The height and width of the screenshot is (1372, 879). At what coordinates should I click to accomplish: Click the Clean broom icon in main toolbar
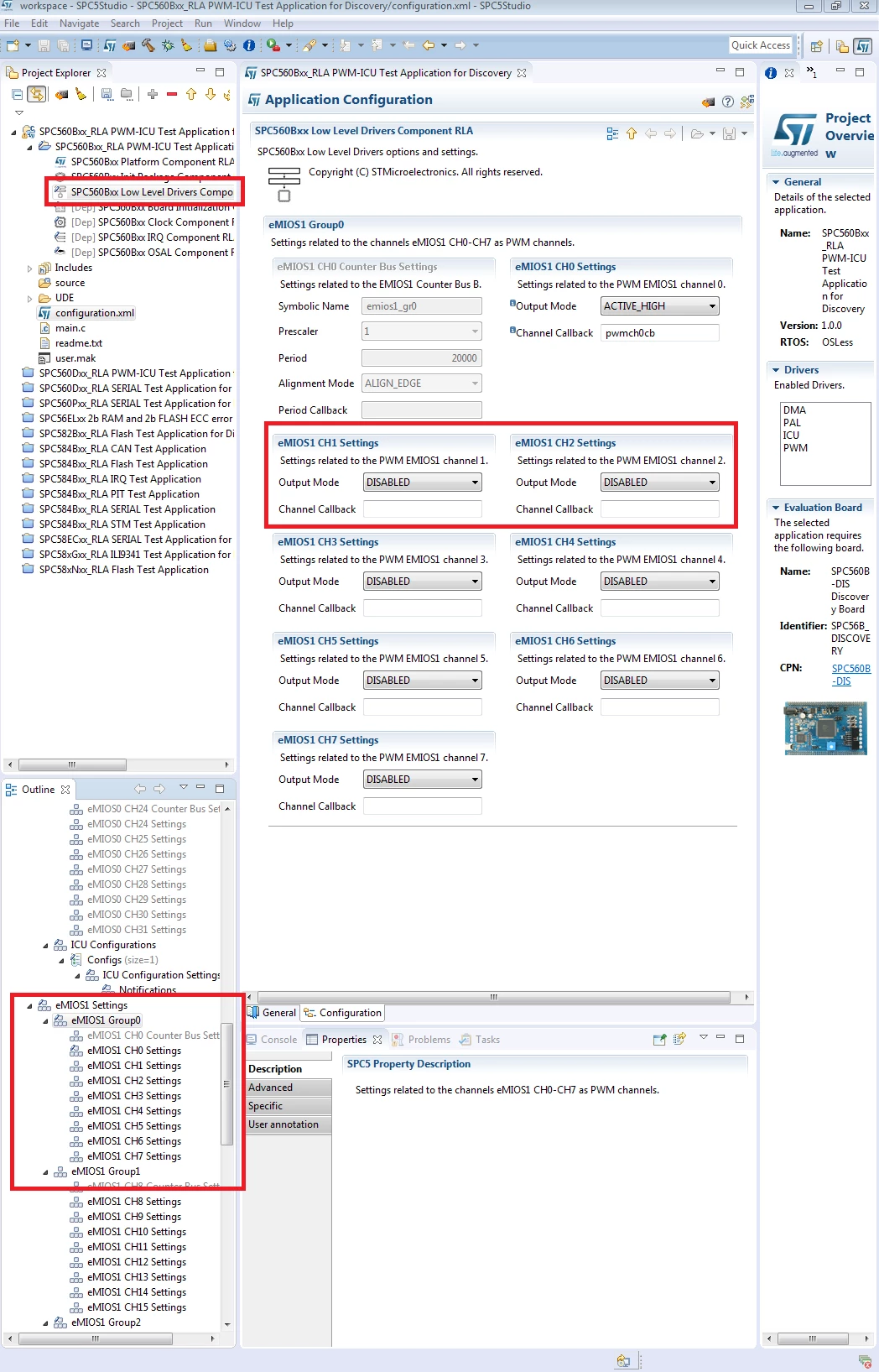[x=186, y=45]
